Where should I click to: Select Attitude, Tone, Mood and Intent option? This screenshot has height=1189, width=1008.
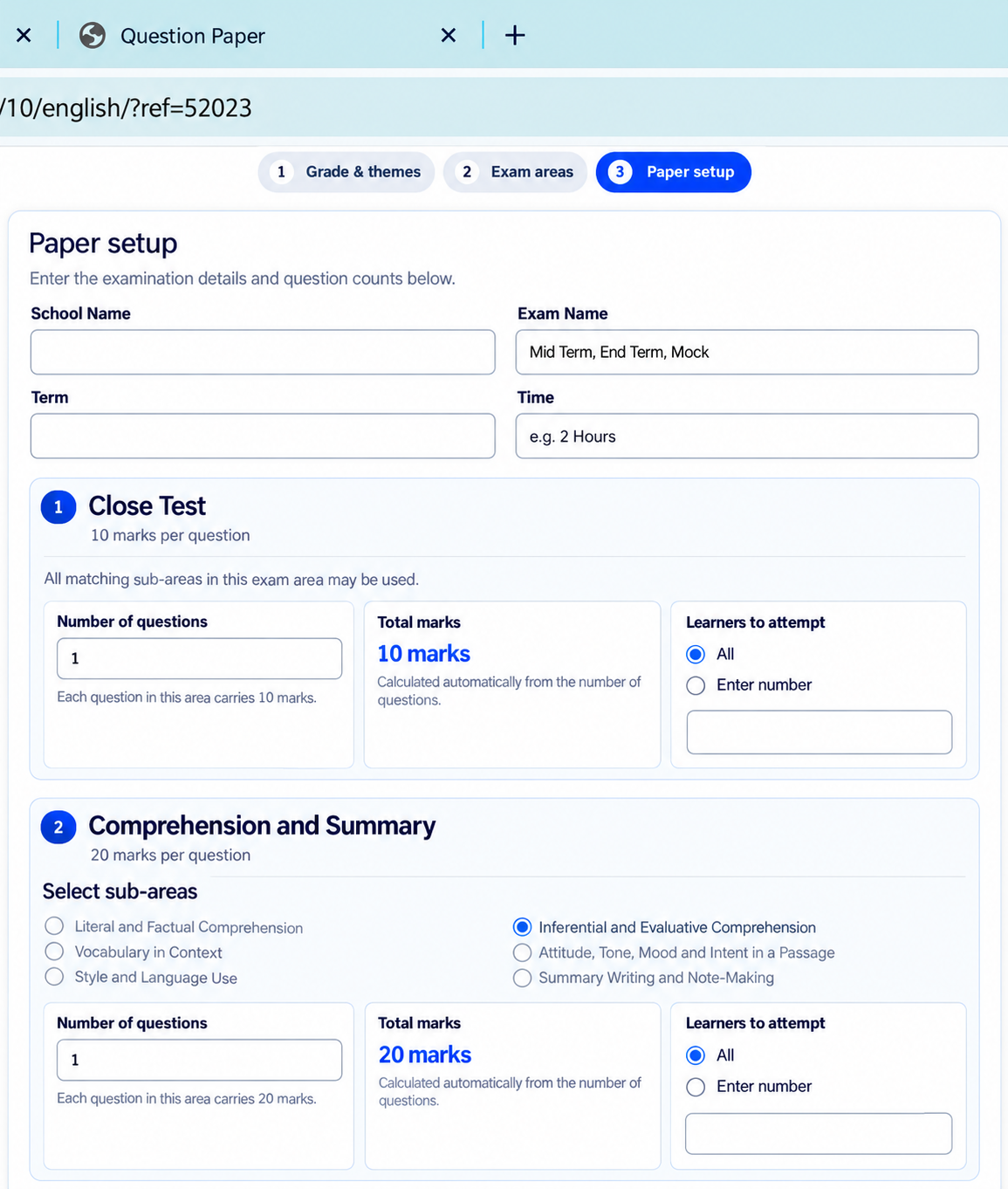click(x=522, y=952)
